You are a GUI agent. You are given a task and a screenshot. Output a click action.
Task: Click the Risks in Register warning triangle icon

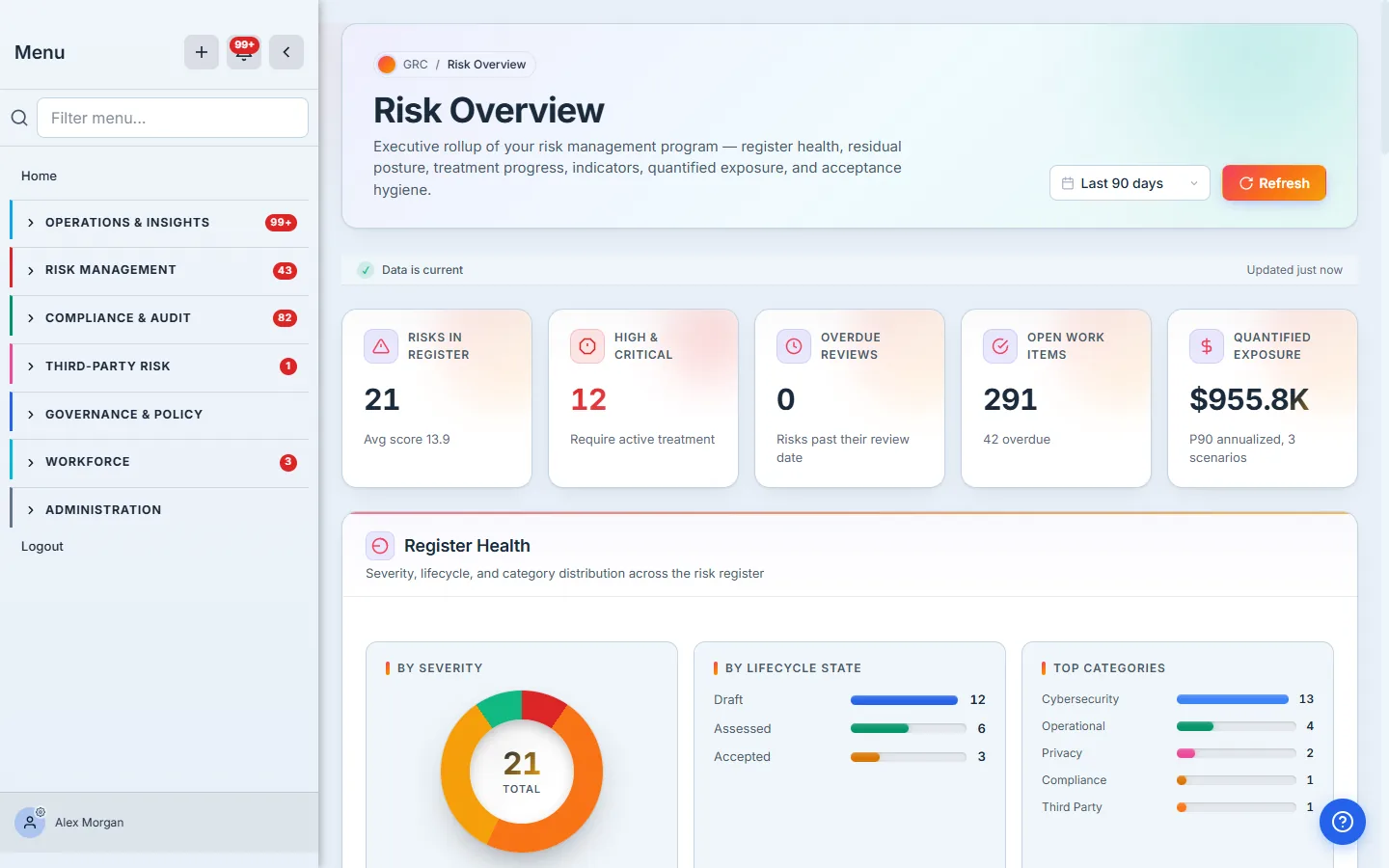[x=381, y=346]
